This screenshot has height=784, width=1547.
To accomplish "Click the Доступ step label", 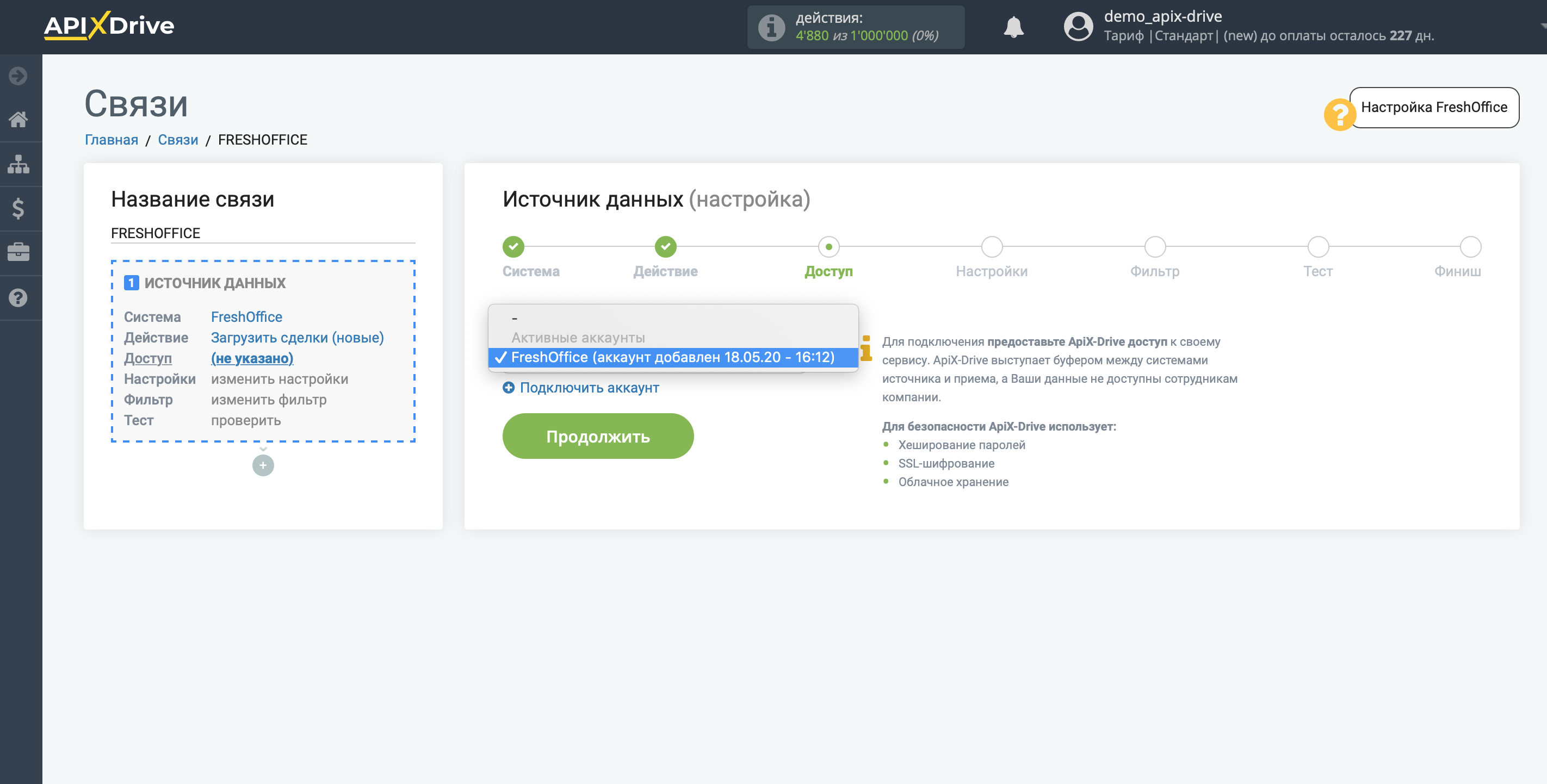I will (829, 271).
